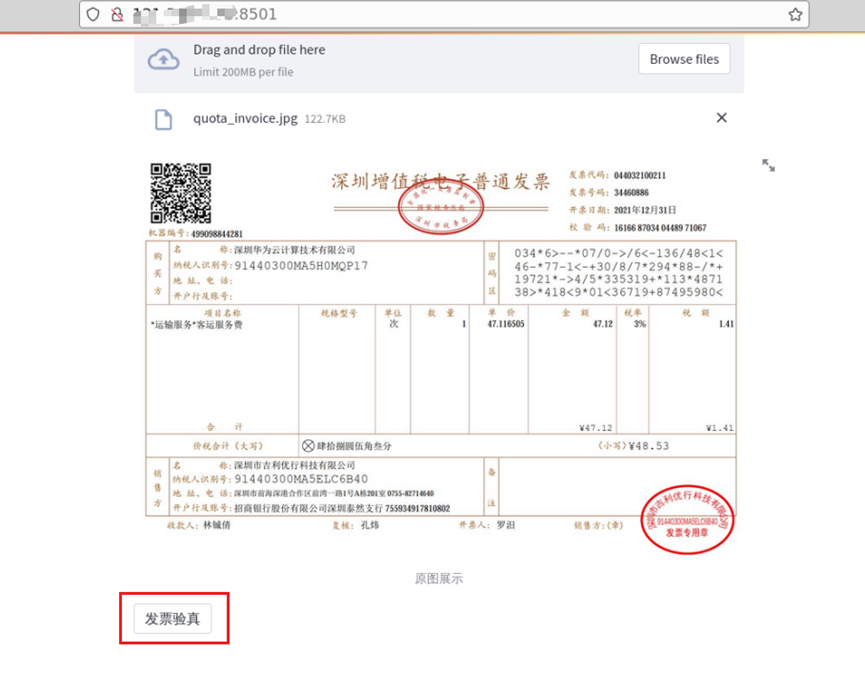Click the invoice date 2021年12月31日

(645, 210)
